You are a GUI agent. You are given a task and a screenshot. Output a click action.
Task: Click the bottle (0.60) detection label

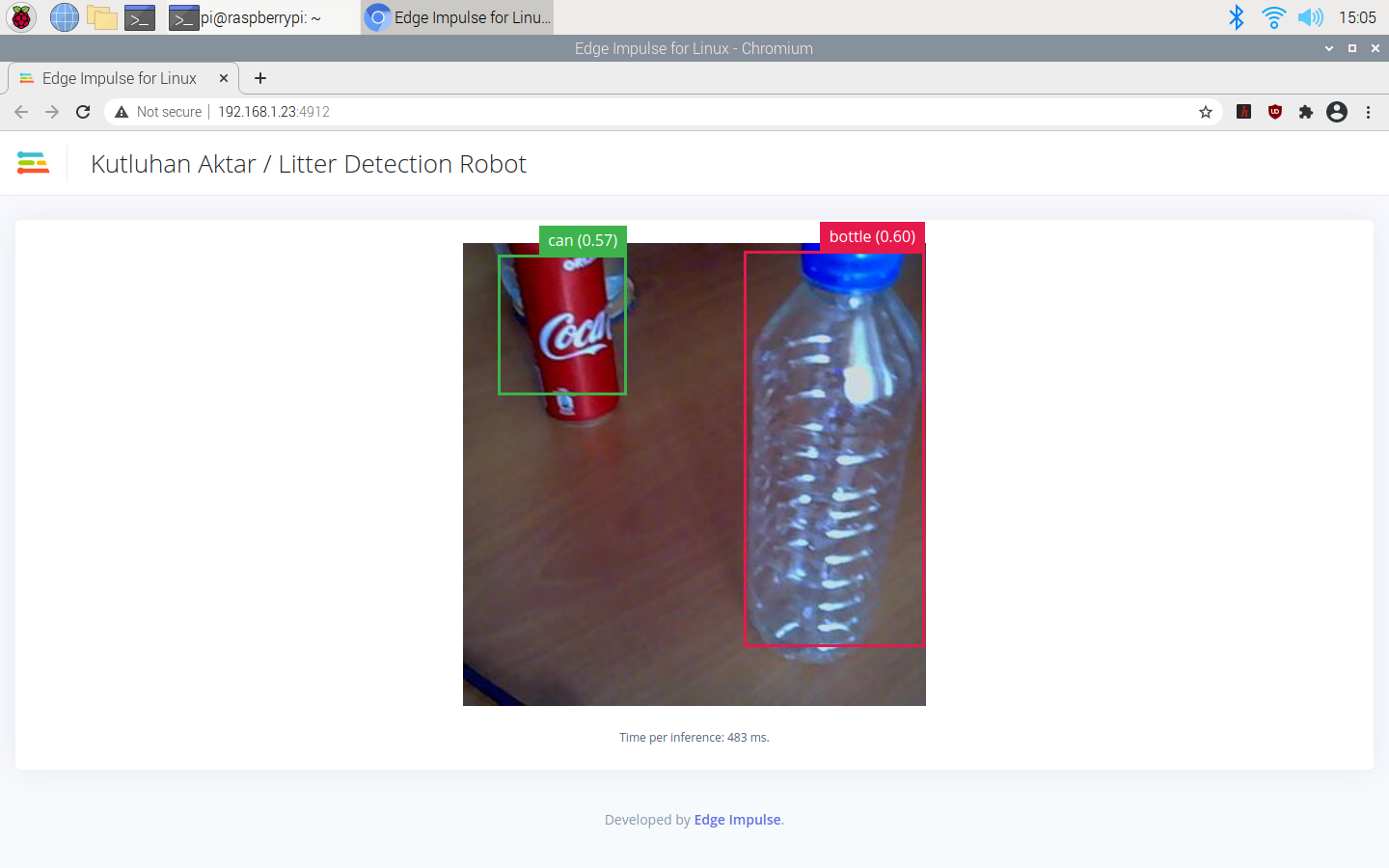pyautogui.click(x=872, y=236)
